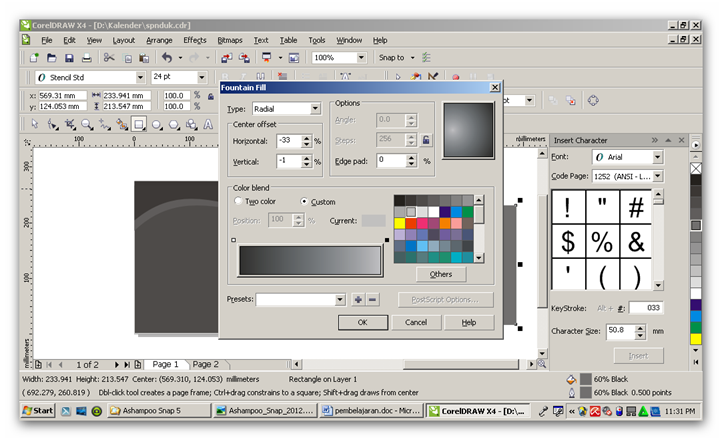This screenshot has width=722, height=440.
Task: Open the Effects menu
Action: pyautogui.click(x=195, y=40)
